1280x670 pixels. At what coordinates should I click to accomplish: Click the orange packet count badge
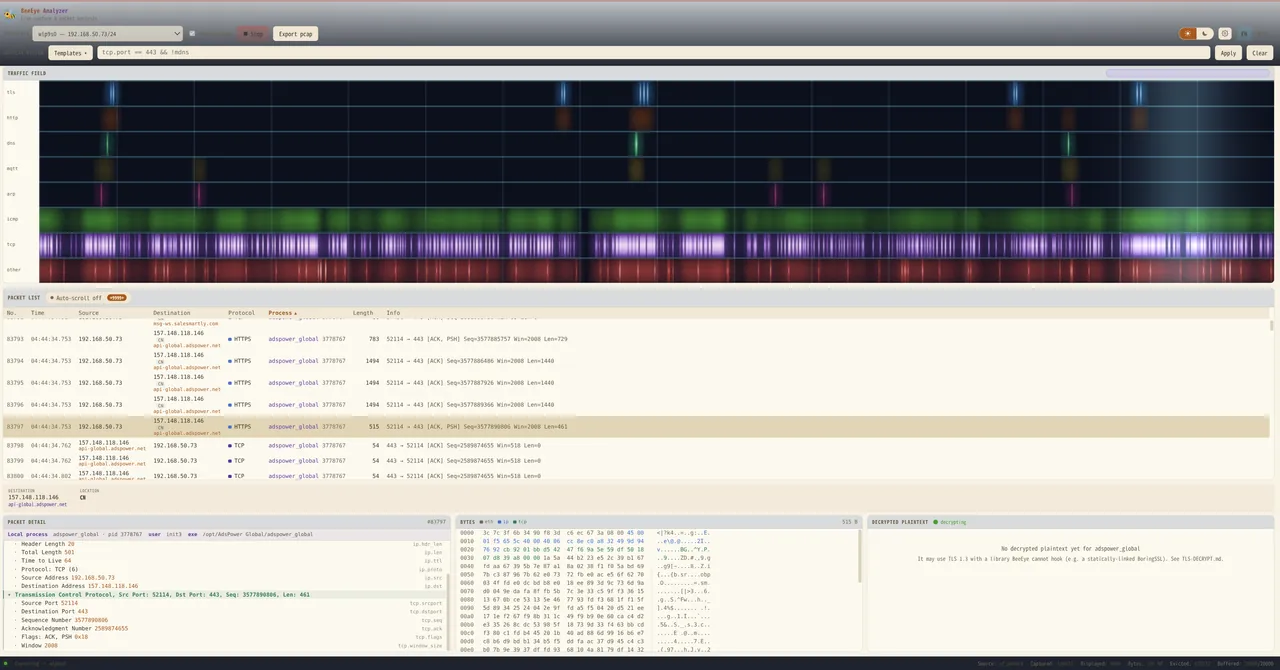pos(117,298)
